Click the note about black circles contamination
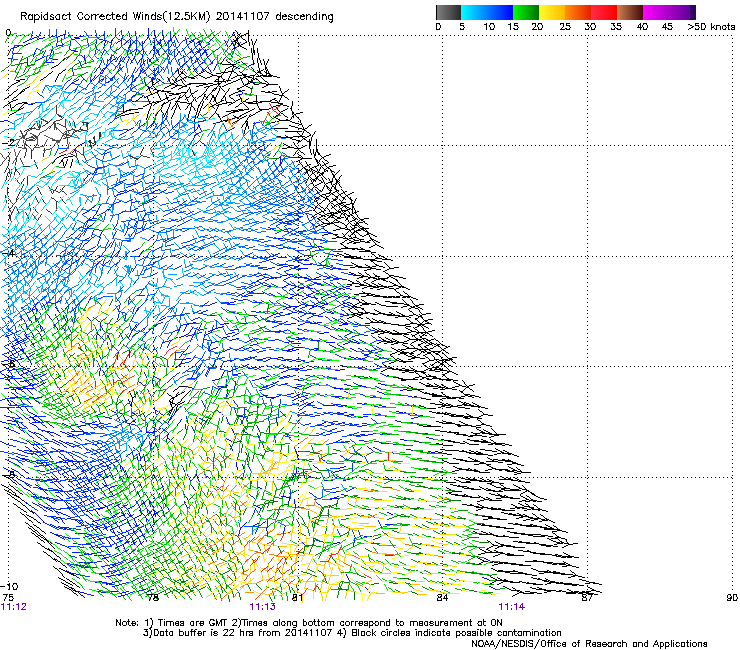Viewport: 740px width, 650px height. coord(450,633)
